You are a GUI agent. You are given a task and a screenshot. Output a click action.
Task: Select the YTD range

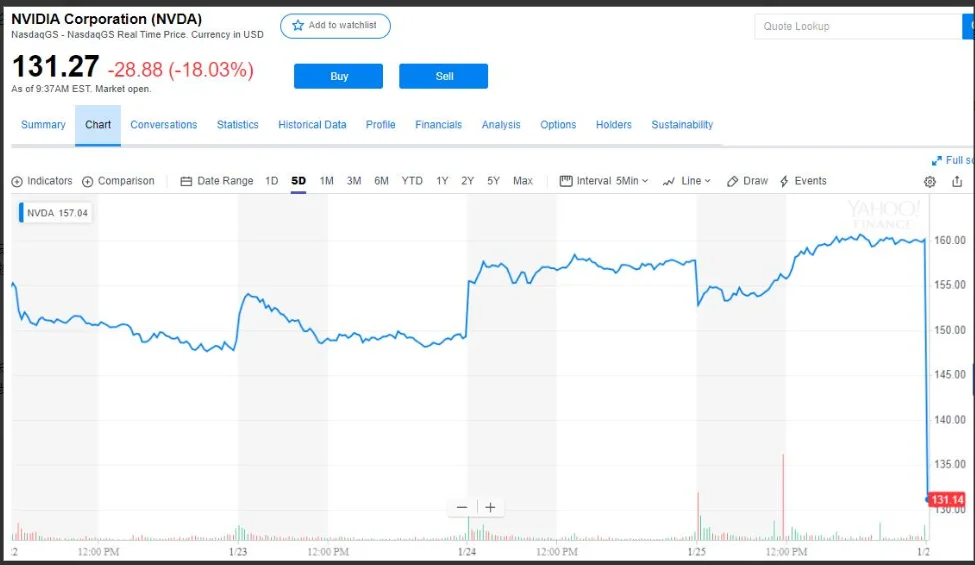click(x=412, y=181)
